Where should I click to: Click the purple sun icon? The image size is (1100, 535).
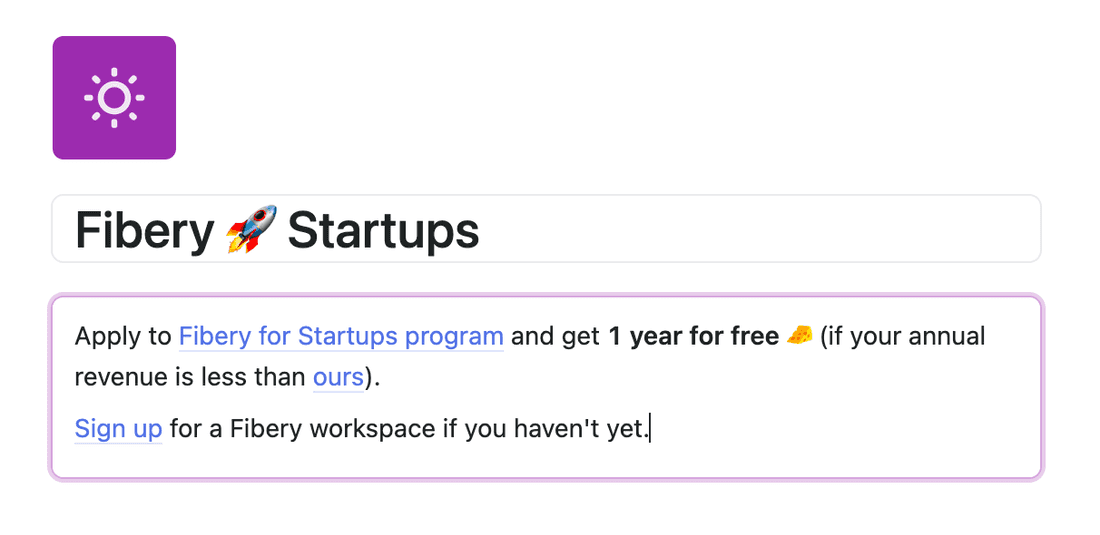click(x=114, y=98)
